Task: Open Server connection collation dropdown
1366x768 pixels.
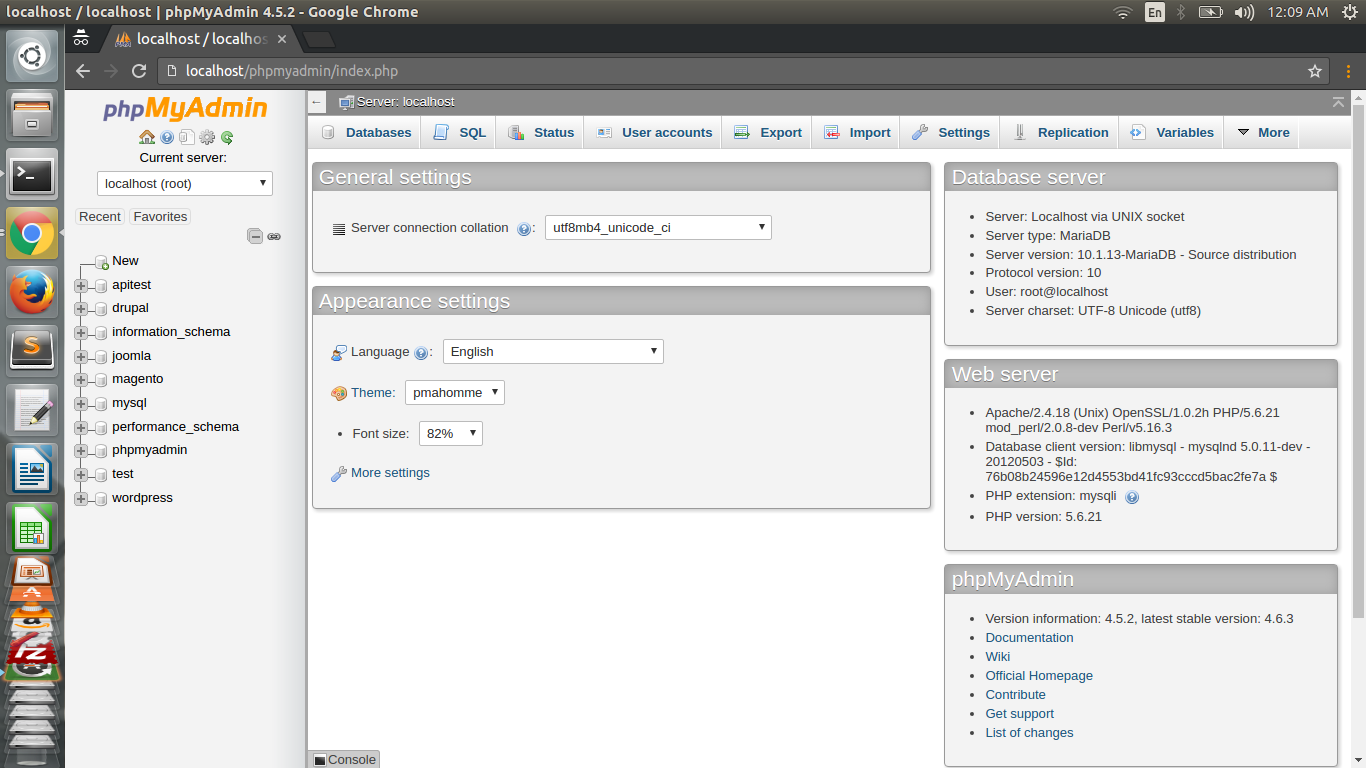Action: click(658, 227)
